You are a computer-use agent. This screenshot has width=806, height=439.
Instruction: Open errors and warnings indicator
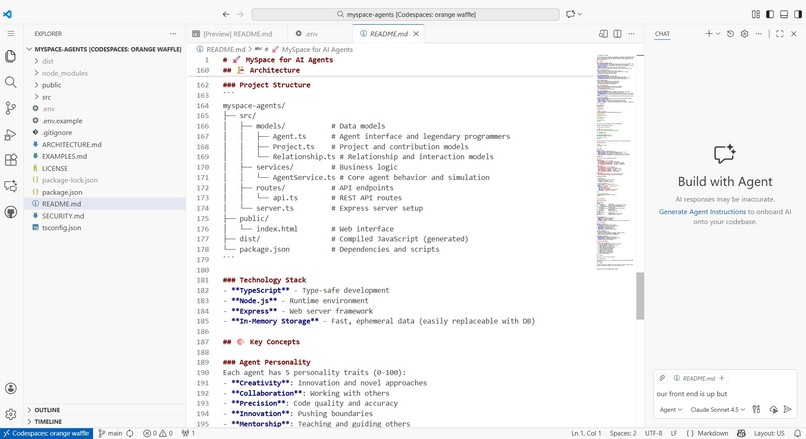pos(158,433)
